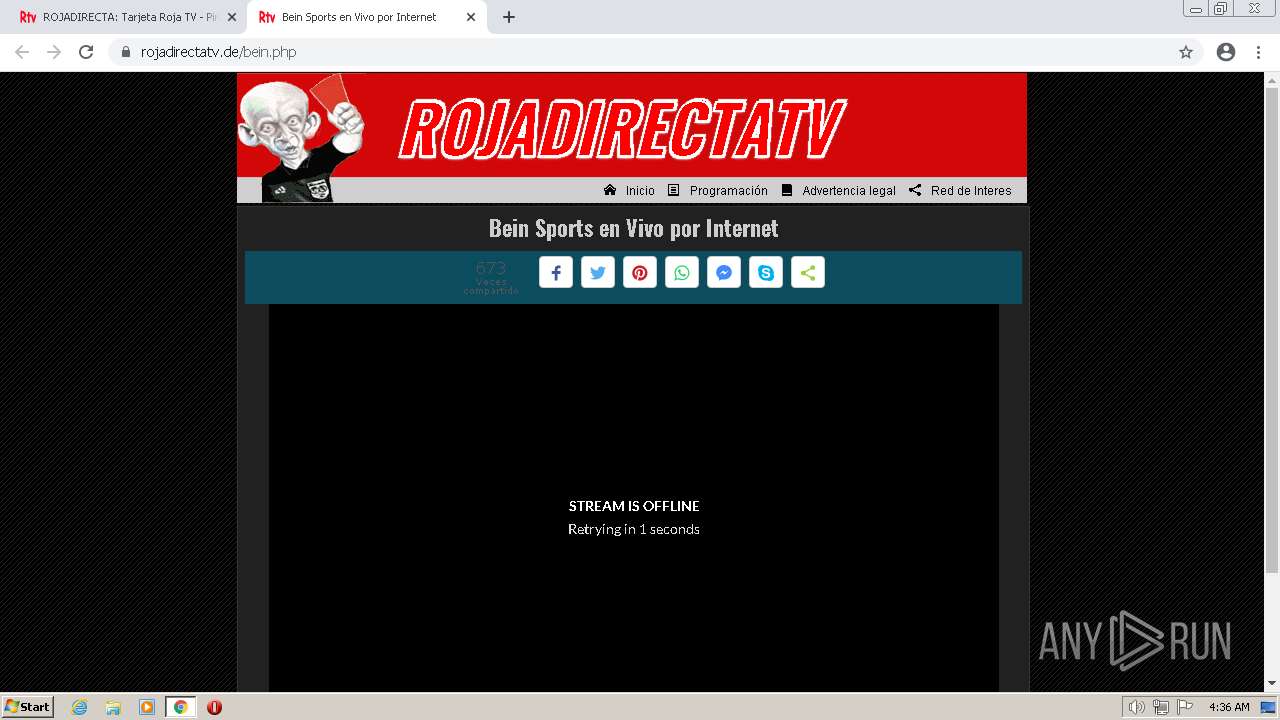
Task: Click the Show desktop button beside the clock
Action: (1268, 707)
